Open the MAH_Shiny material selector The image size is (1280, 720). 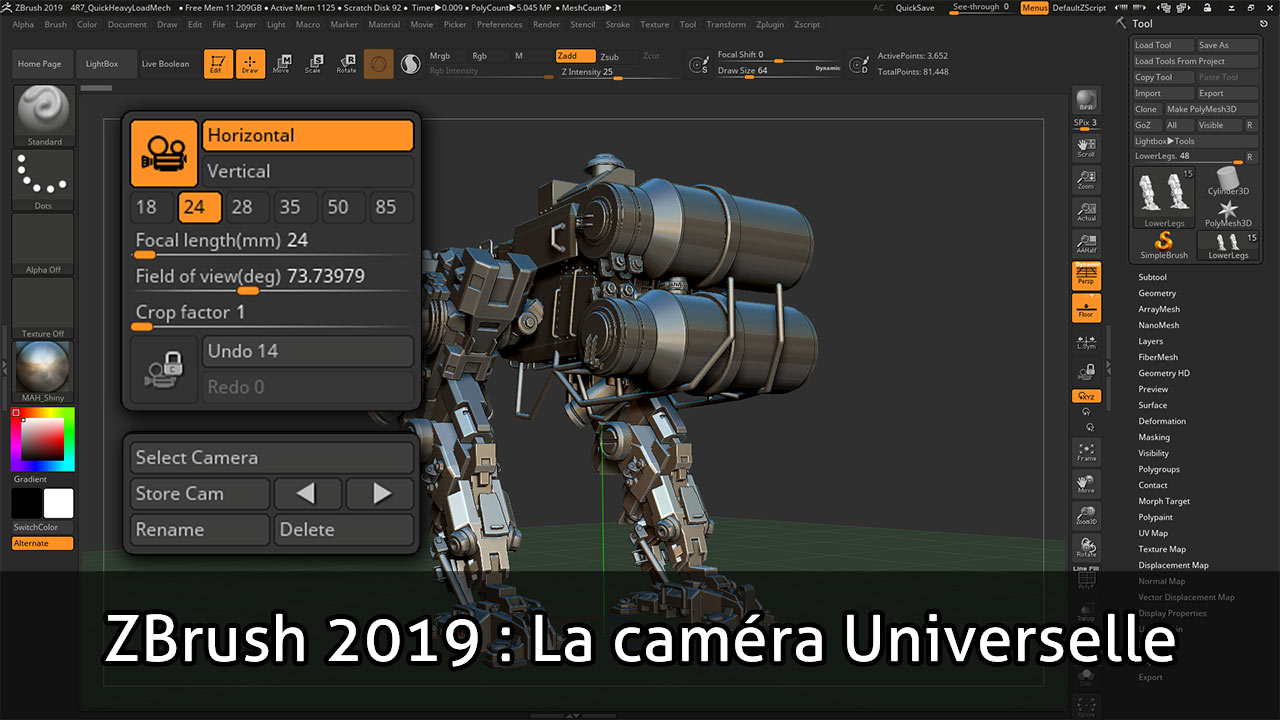coord(43,372)
